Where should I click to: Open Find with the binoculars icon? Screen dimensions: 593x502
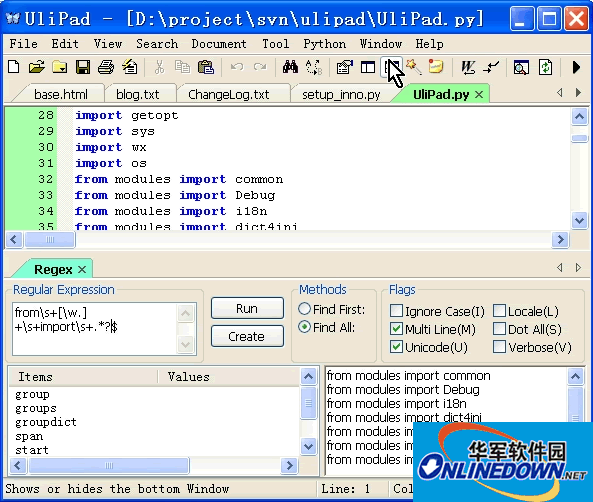pyautogui.click(x=290, y=67)
